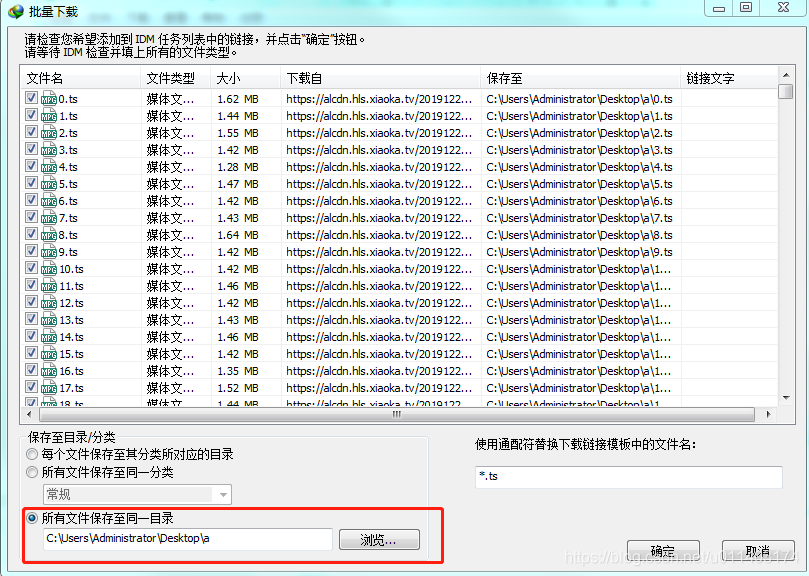Select the 1.35 MB size cell
This screenshot has width=809, height=576.
(238, 372)
